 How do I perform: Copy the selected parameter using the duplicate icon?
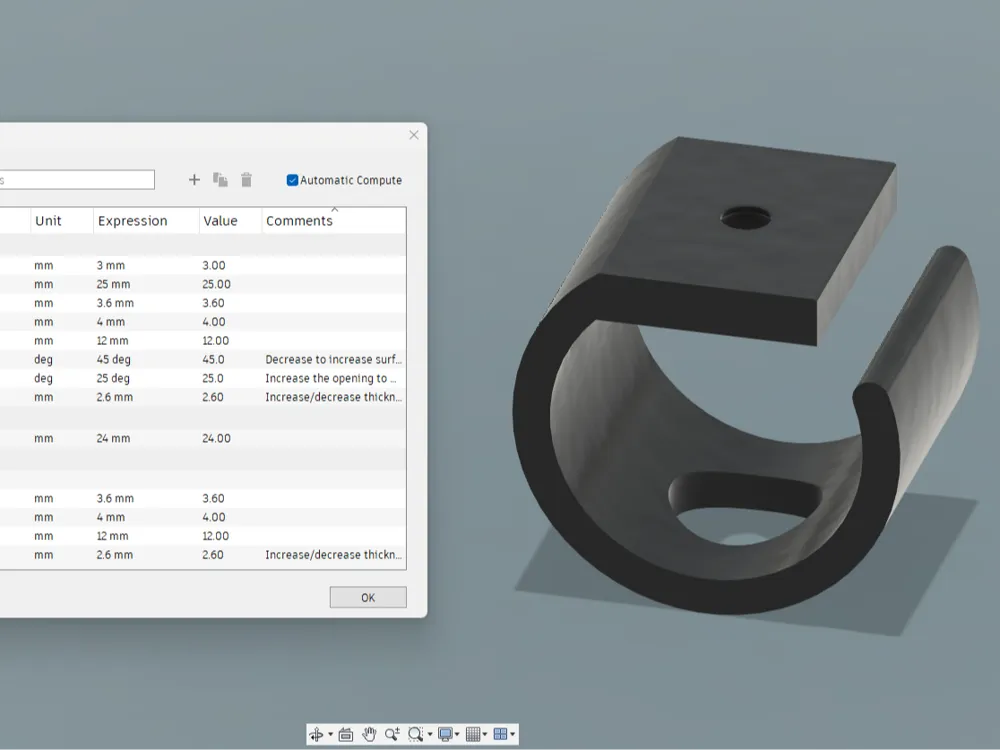(220, 180)
